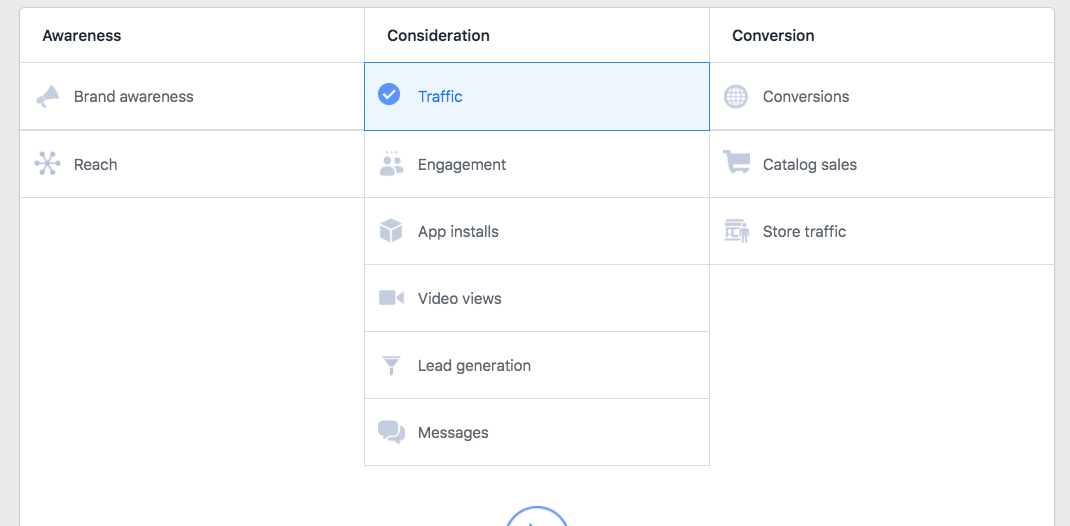This screenshot has height=526, width=1070.
Task: Click the Reach network icon
Action: (x=47, y=165)
